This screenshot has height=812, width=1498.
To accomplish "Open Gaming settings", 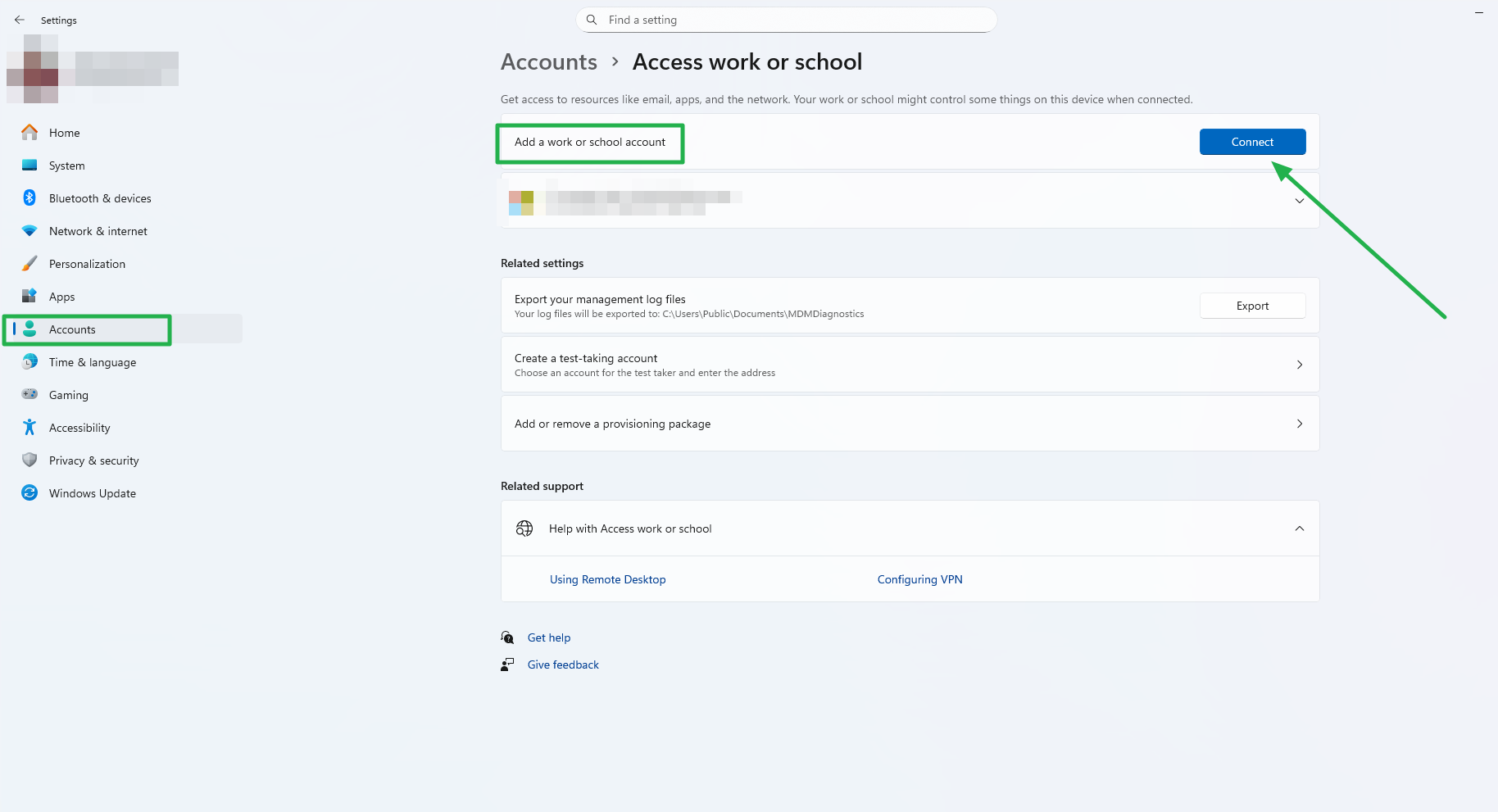I will click(69, 394).
